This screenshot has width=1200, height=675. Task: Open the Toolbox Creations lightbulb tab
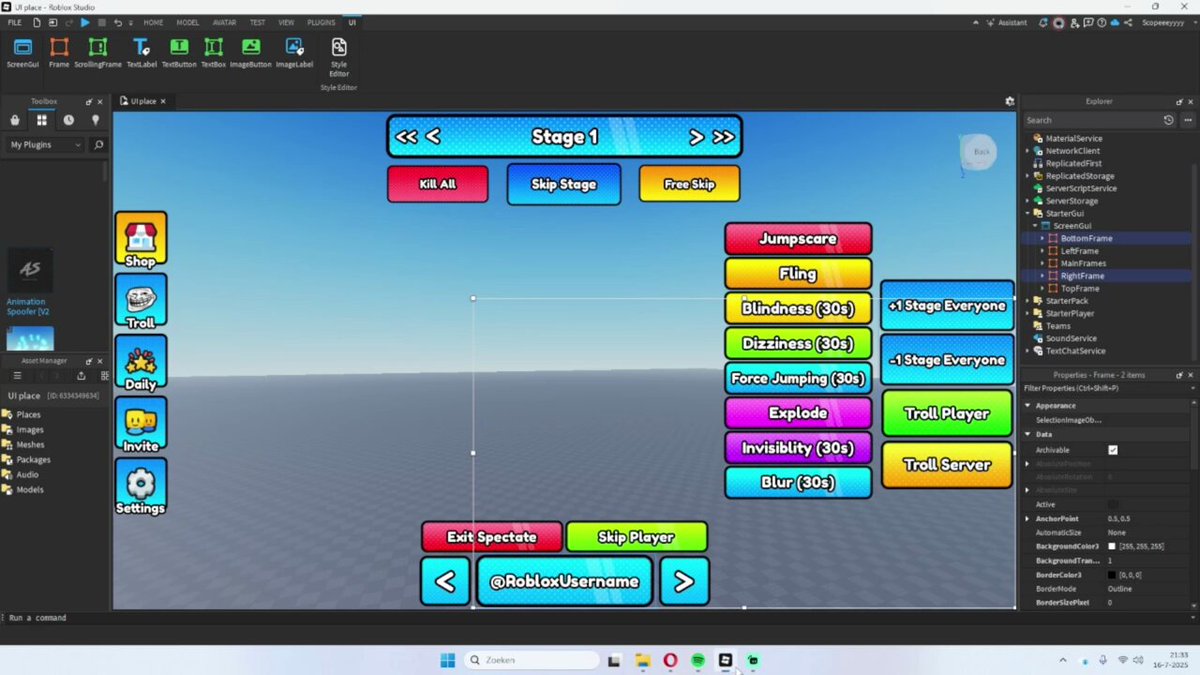pos(96,120)
